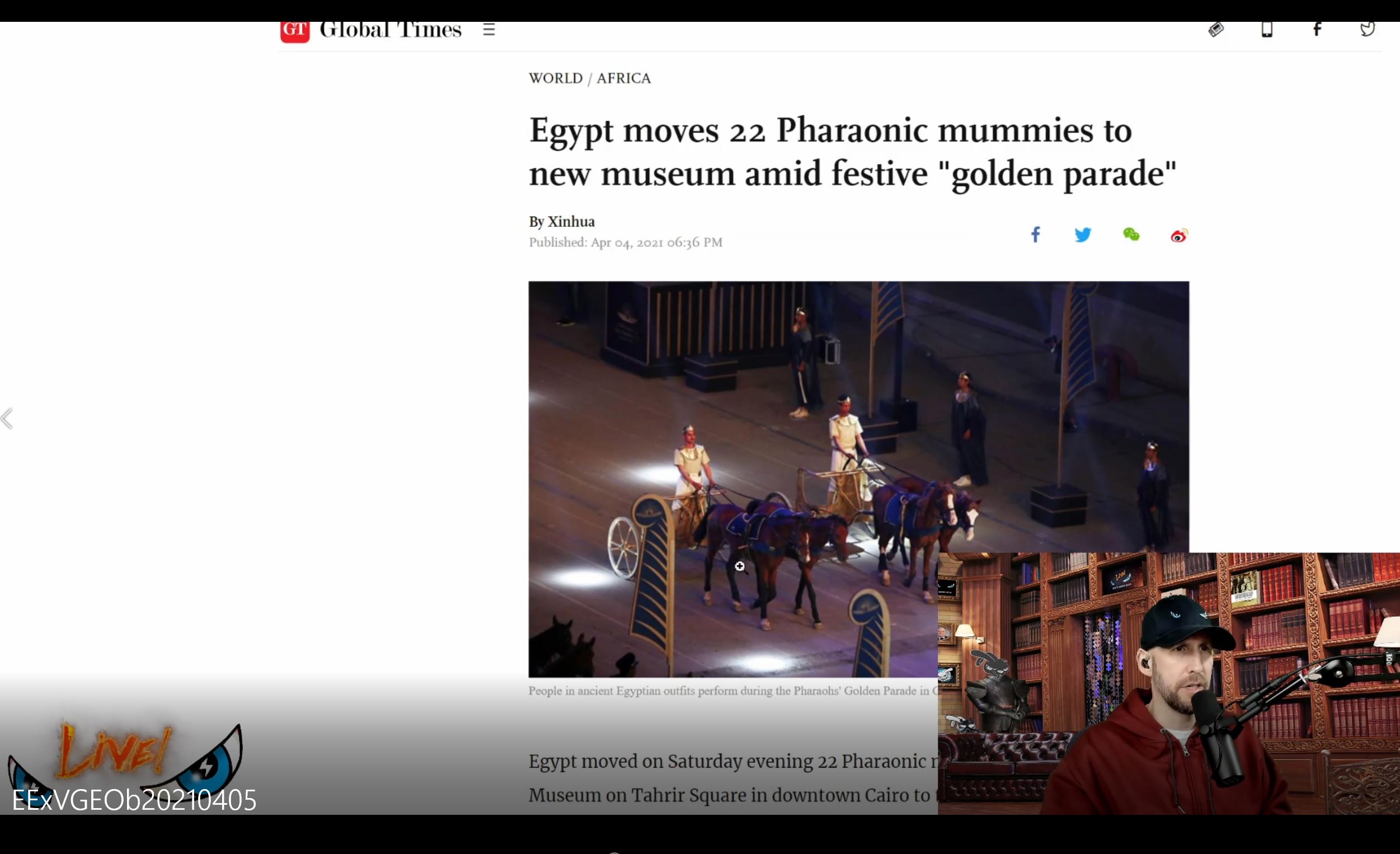
Task: Open the header Twitter bird icon
Action: point(1367,30)
